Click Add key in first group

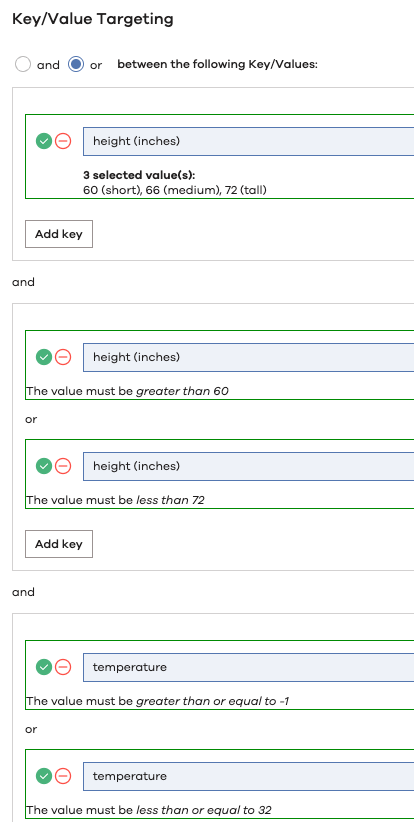click(x=59, y=234)
